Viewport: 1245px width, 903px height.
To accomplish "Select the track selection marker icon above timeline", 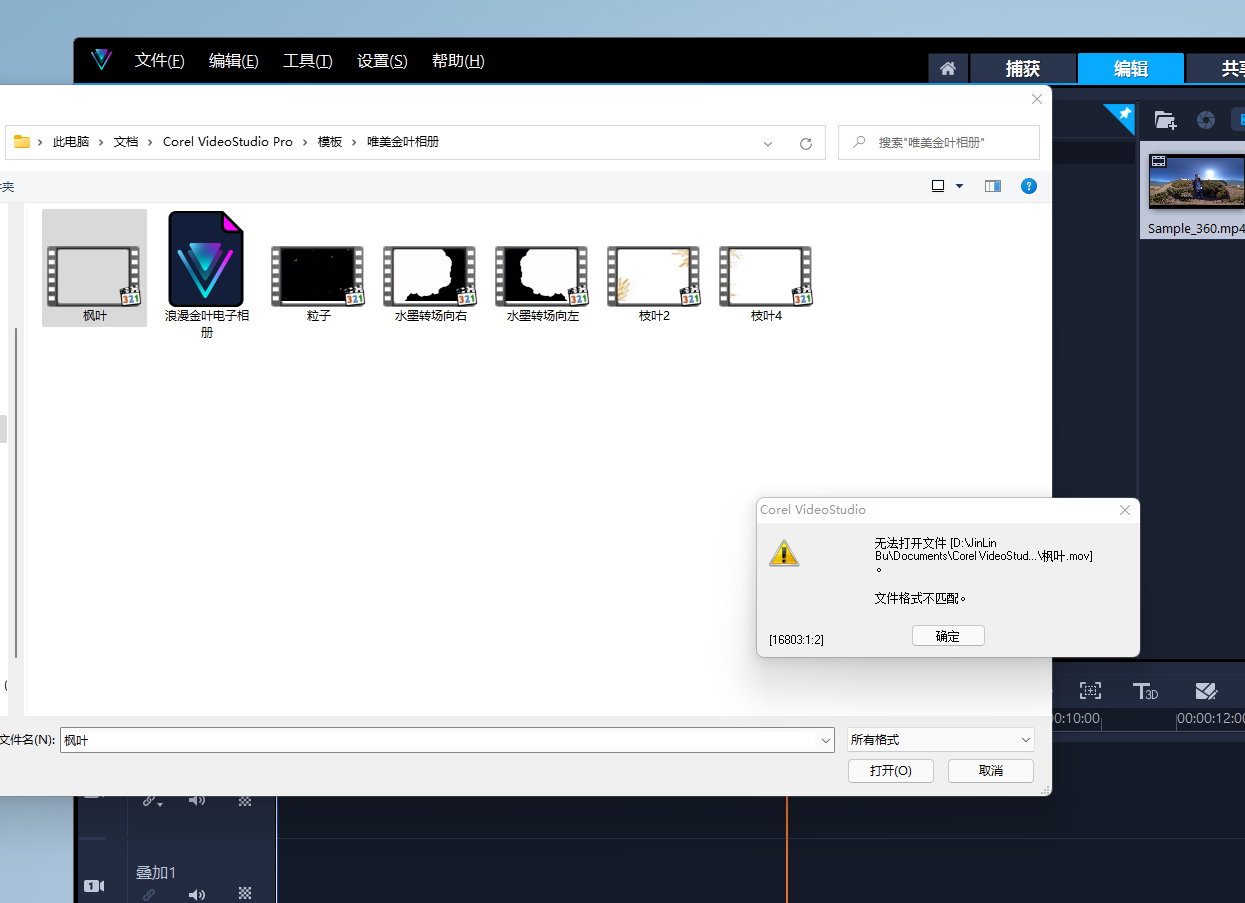I will tap(1090, 690).
